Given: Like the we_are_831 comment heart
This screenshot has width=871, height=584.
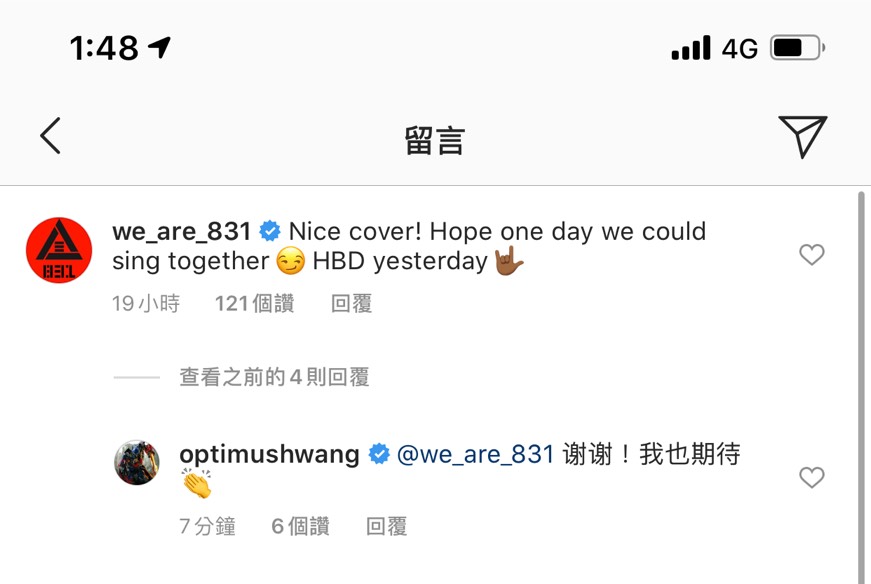Looking at the screenshot, I should [812, 254].
